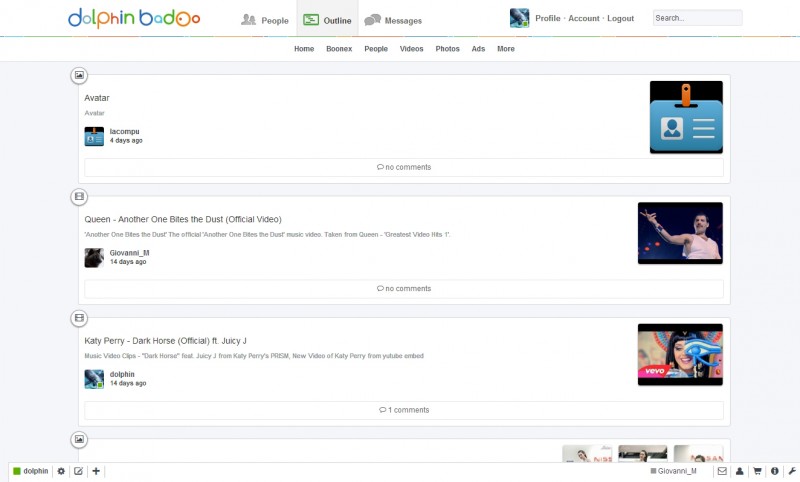This screenshot has height=482, width=800.
Task: Open the Profile link
Action: [x=548, y=18]
